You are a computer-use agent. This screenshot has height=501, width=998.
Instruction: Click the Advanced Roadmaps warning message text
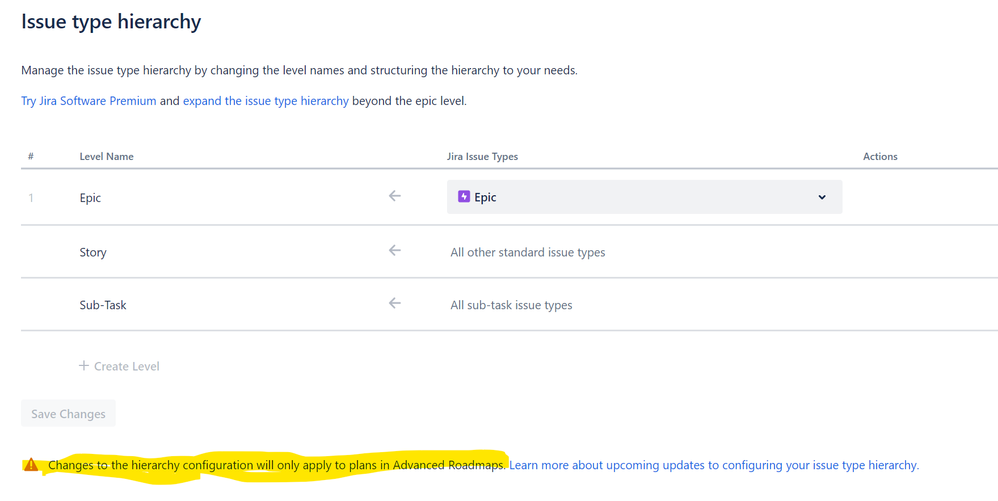[277, 465]
